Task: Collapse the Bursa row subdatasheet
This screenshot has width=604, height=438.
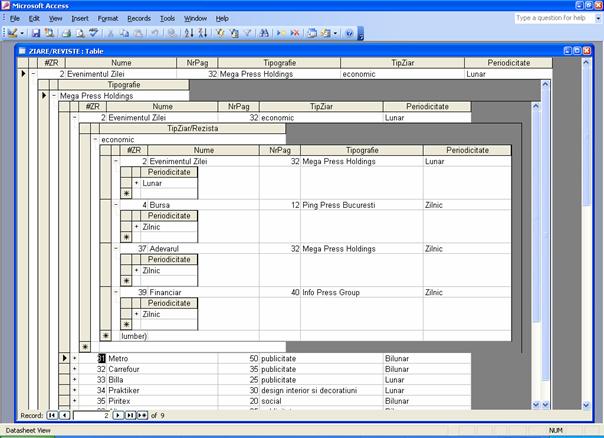Action: 116,204
